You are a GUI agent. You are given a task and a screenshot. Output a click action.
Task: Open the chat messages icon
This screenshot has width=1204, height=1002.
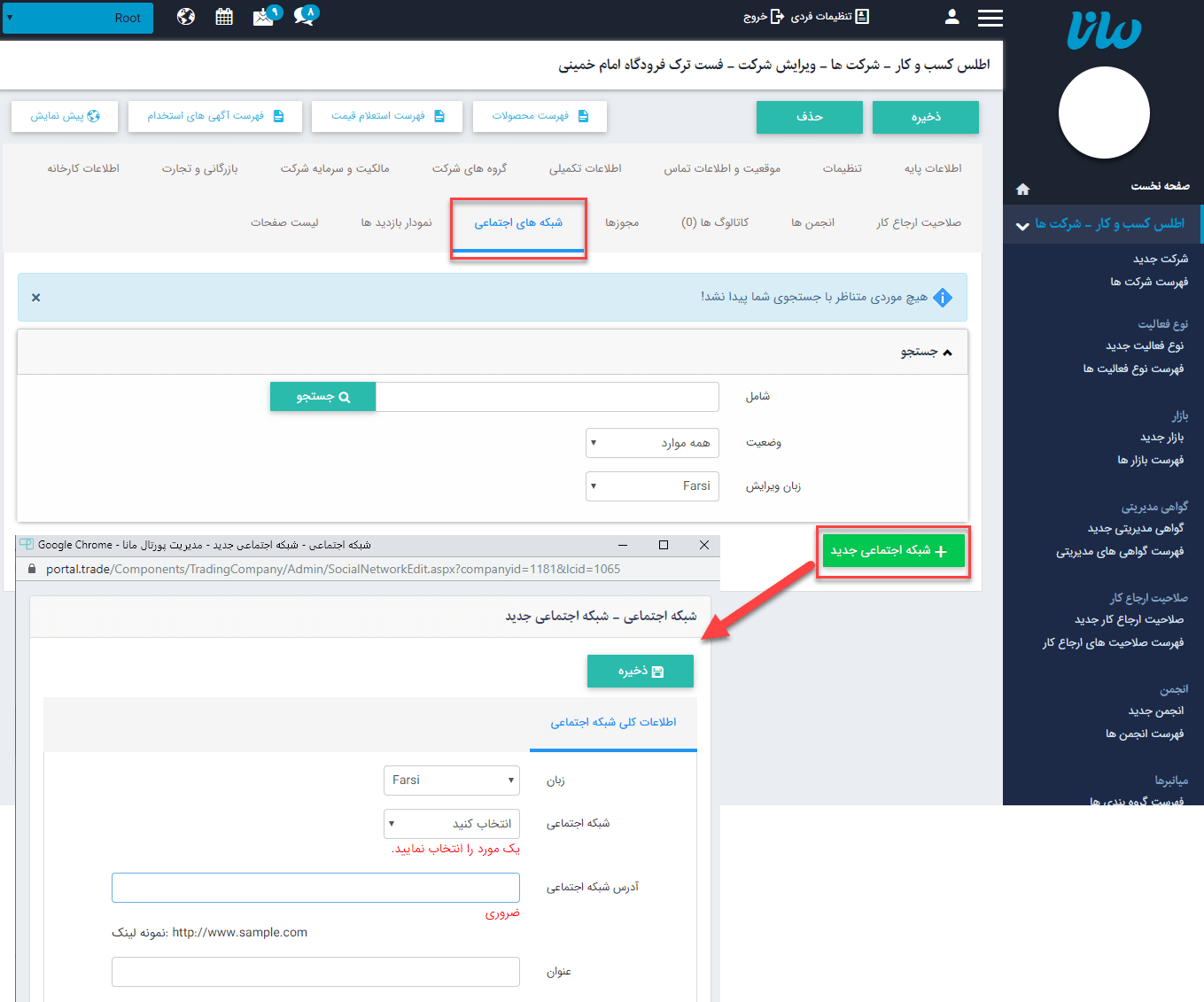click(304, 17)
